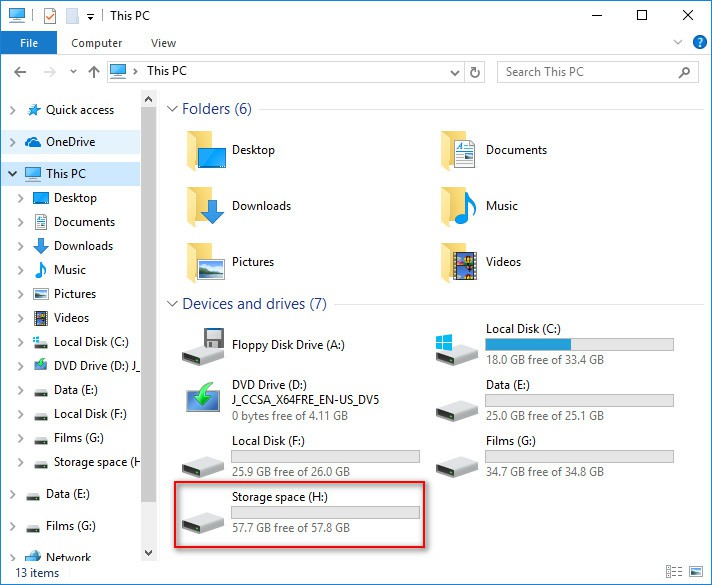
Task: Click the This PC title bar computer icon
Action: coord(17,15)
